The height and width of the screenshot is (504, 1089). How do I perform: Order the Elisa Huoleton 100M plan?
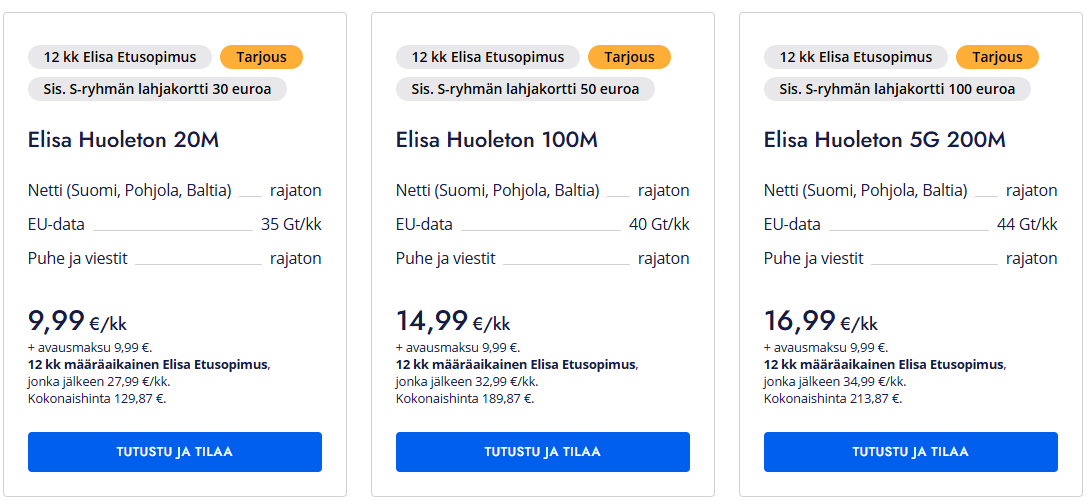[543, 452]
